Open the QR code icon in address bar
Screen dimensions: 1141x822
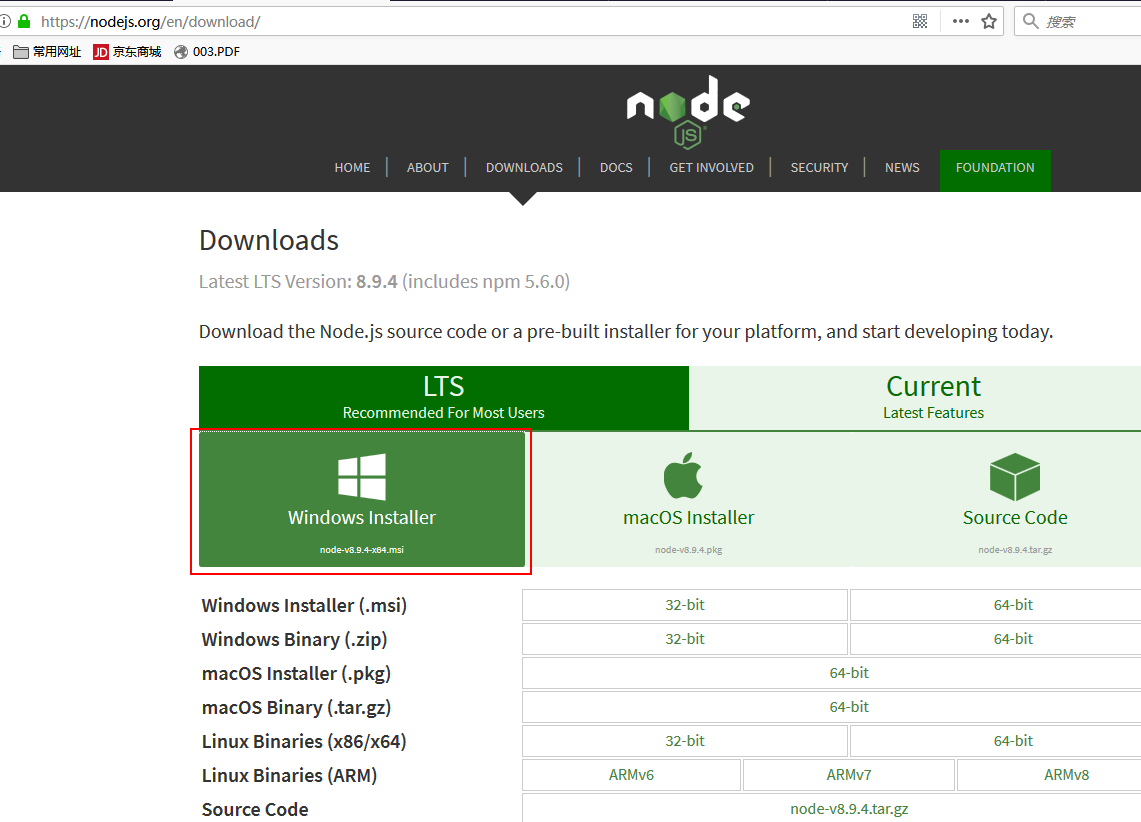920,21
